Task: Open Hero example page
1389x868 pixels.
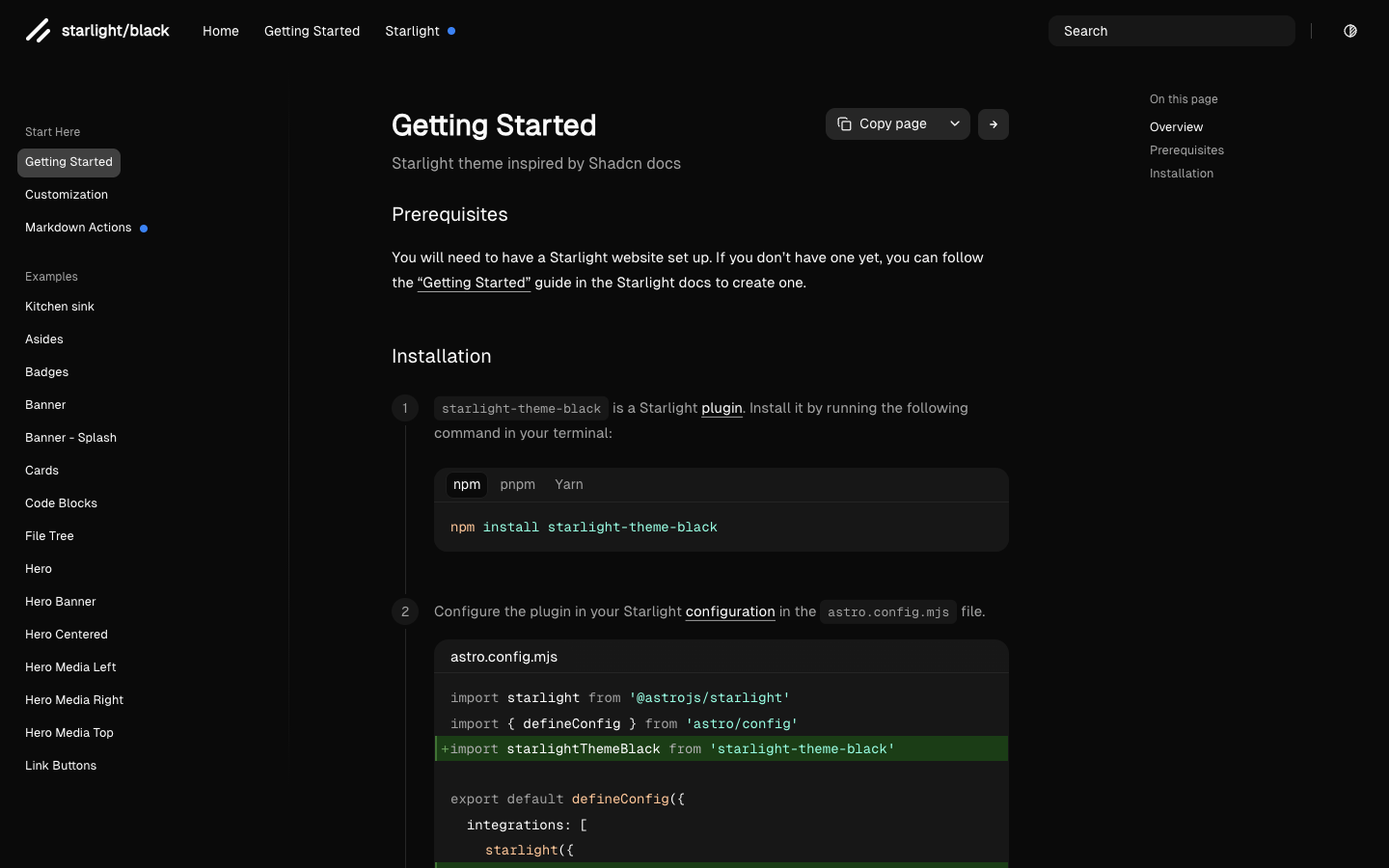Action: [39, 569]
